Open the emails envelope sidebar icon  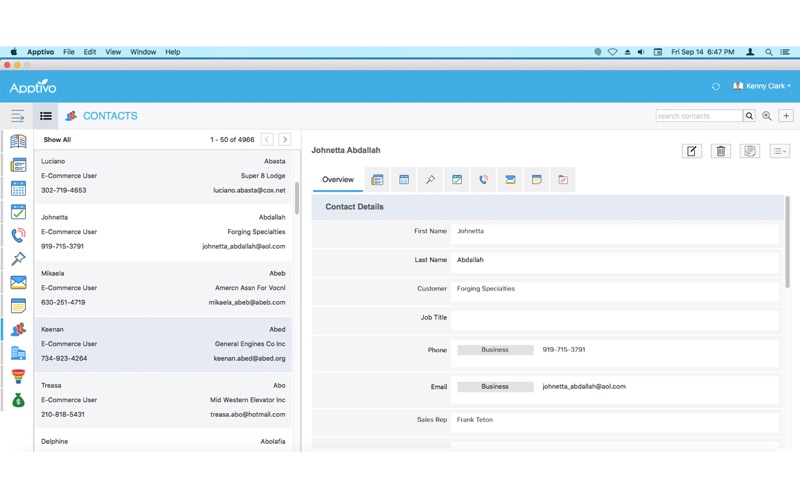pyautogui.click(x=18, y=282)
